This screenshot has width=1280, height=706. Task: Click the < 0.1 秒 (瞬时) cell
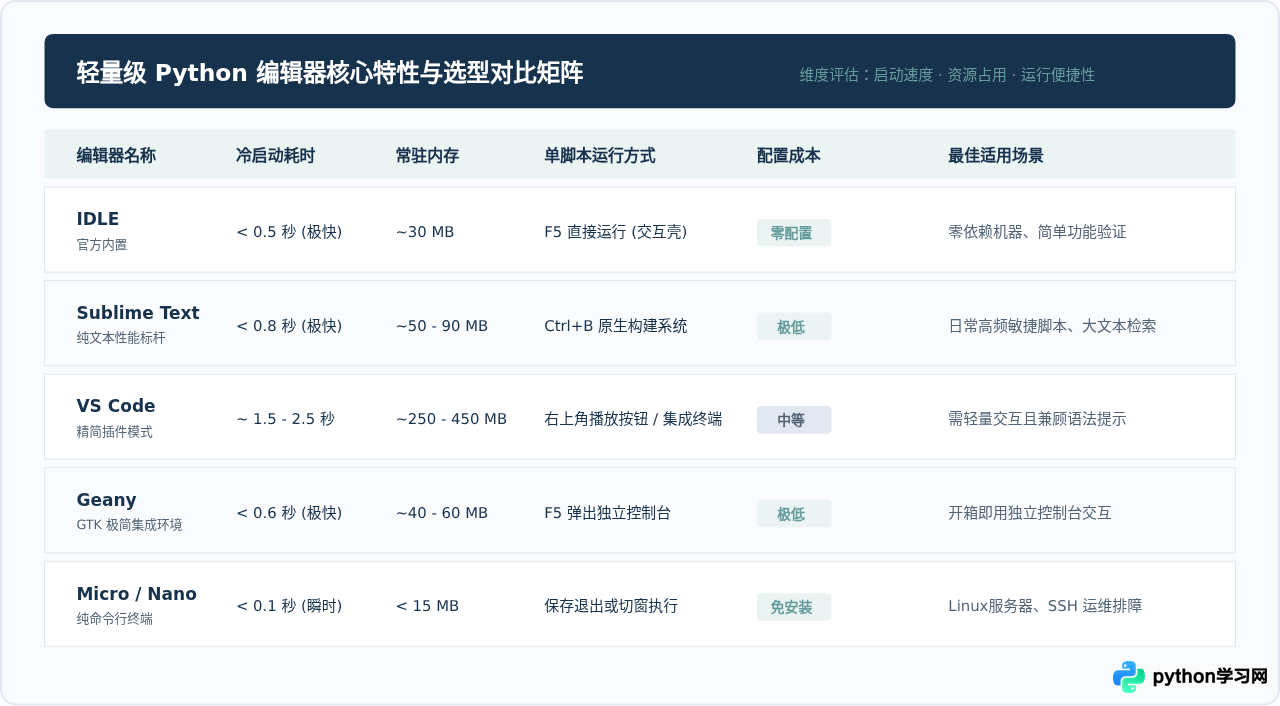[289, 606]
